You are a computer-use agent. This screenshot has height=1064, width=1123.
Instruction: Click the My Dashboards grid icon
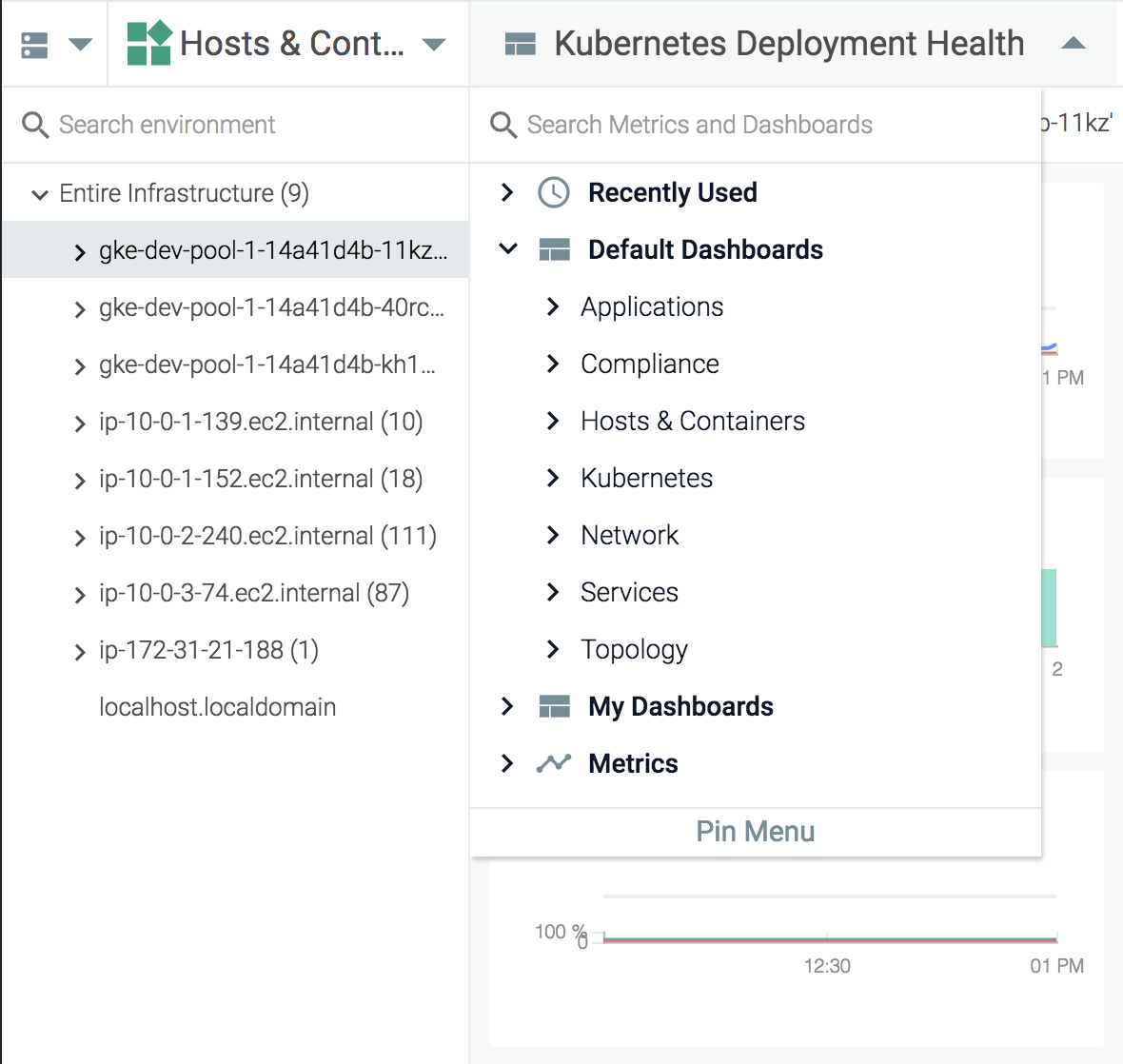coord(554,707)
